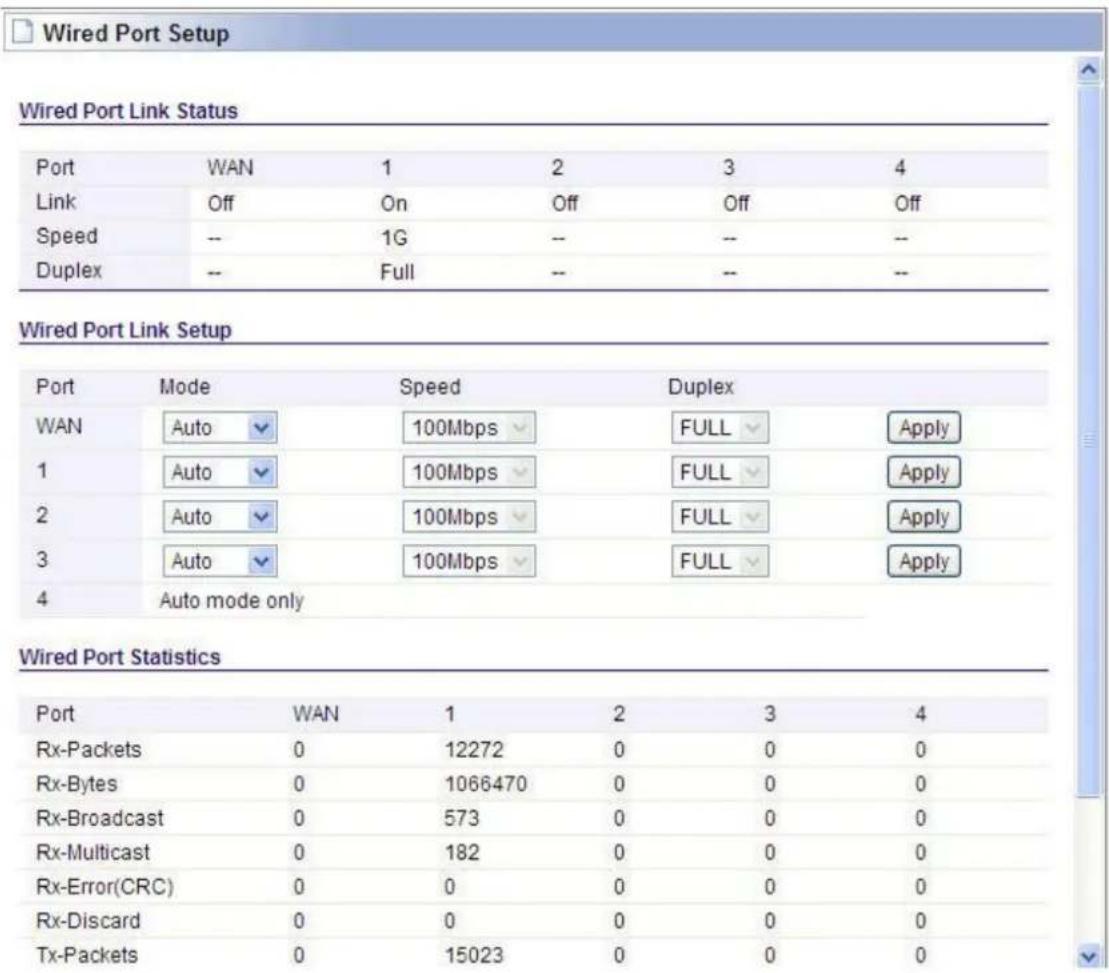Screen dimensions: 1109x973
Task: Apply port 1 link settings
Action: click(924, 472)
